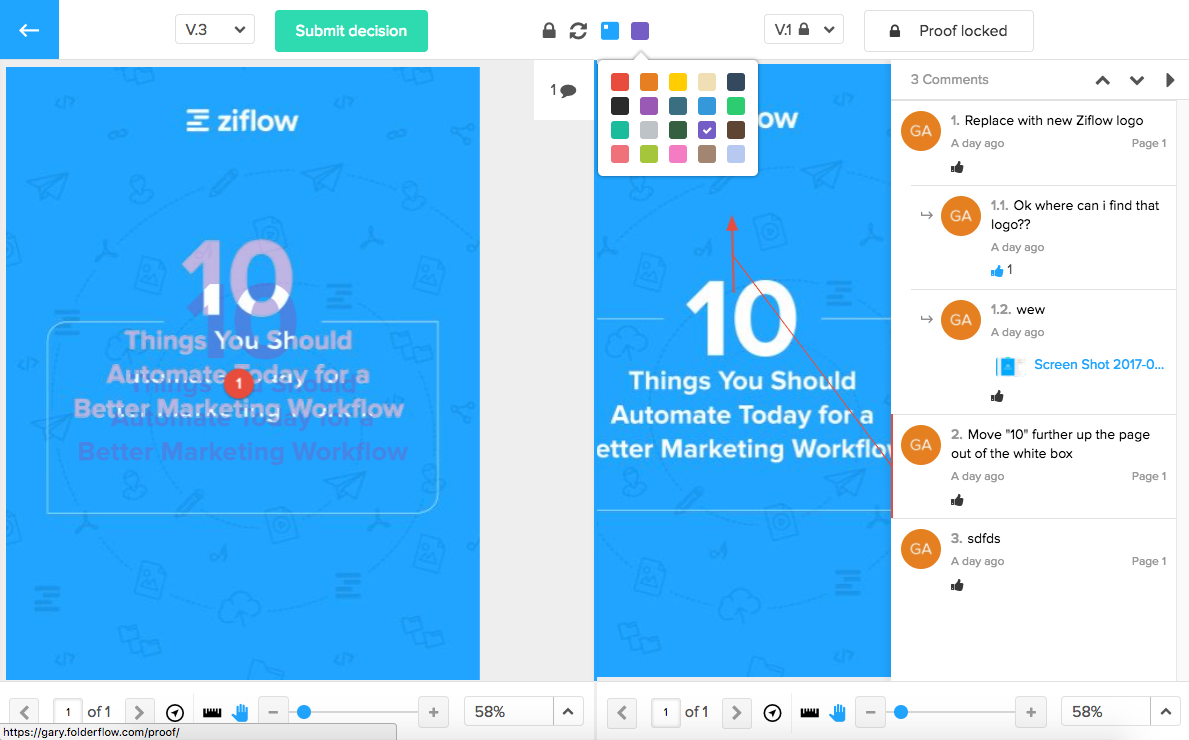The width and height of the screenshot is (1189, 740).
Task: Go to next comment with down chevron
Action: (1137, 80)
